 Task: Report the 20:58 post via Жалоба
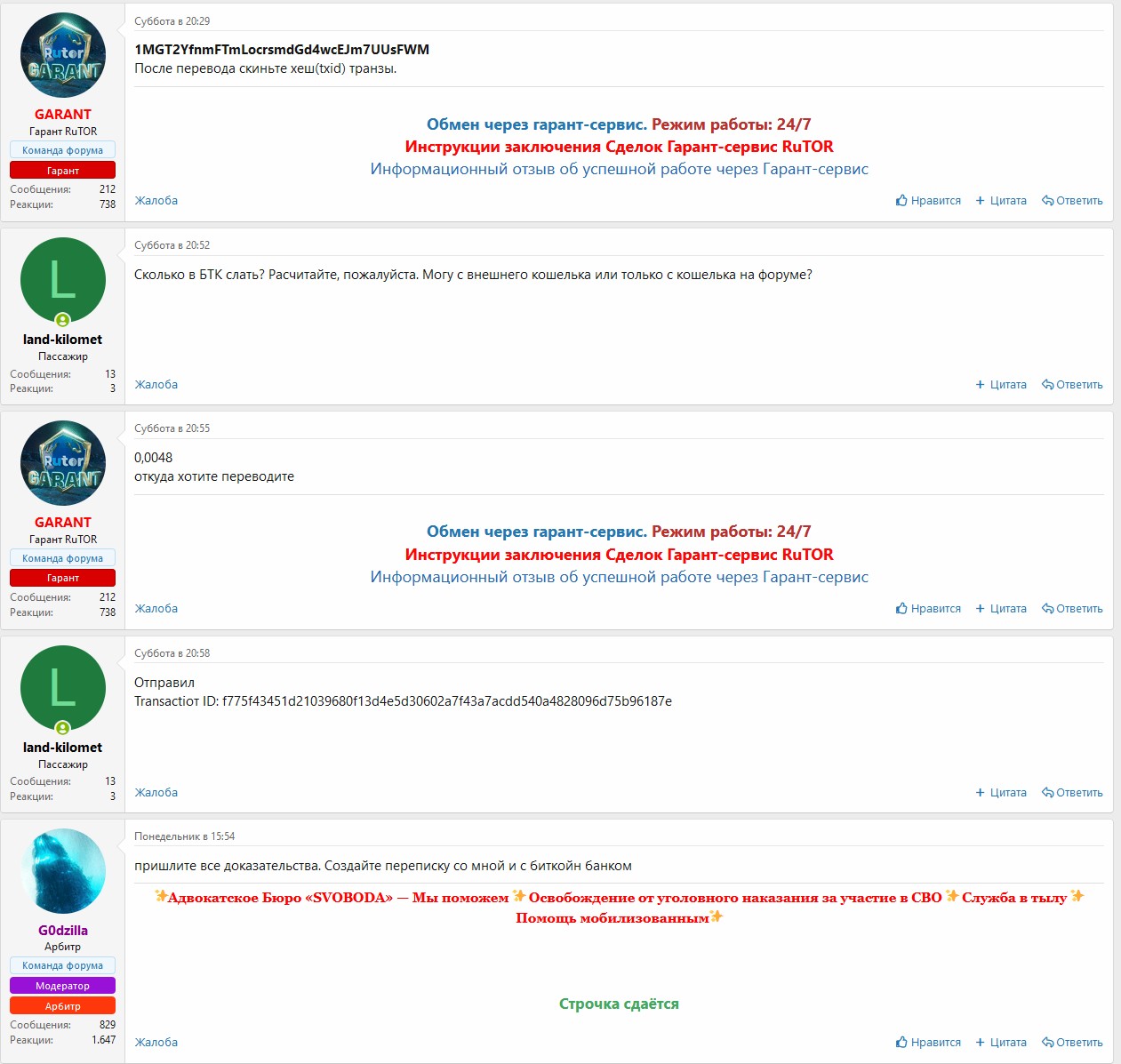point(156,793)
